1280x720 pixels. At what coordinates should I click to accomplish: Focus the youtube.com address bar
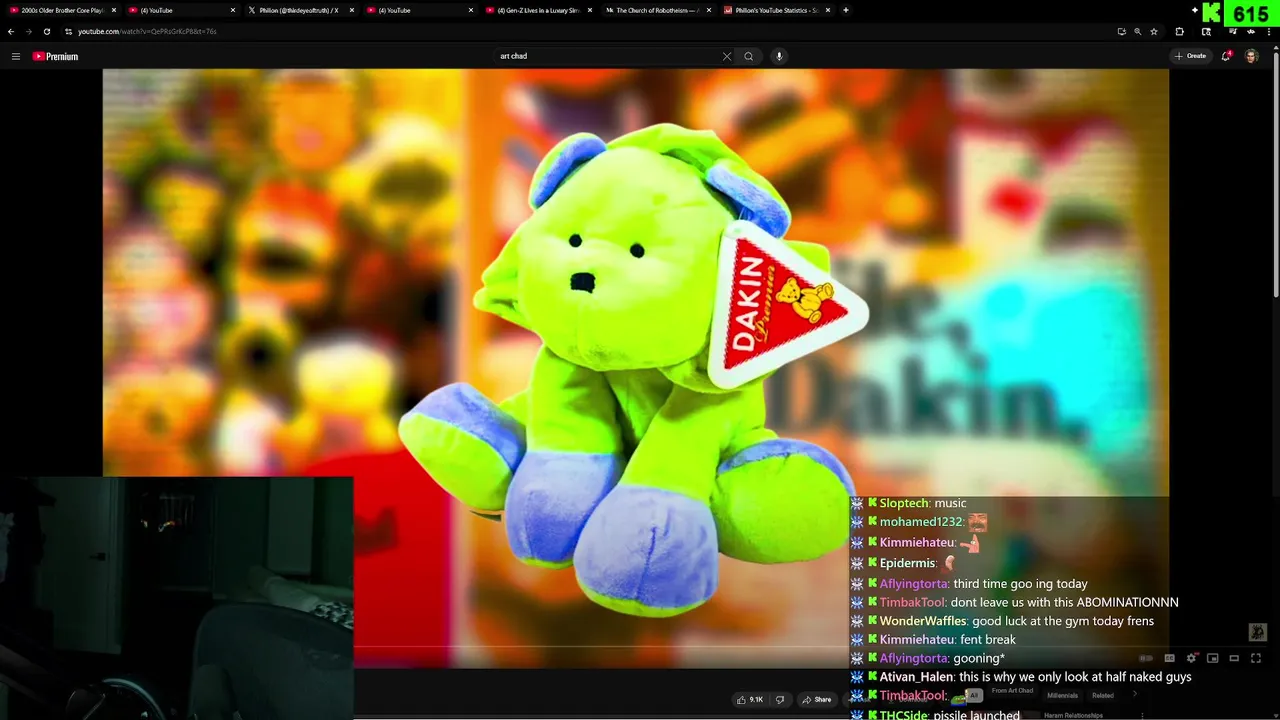tap(590, 31)
